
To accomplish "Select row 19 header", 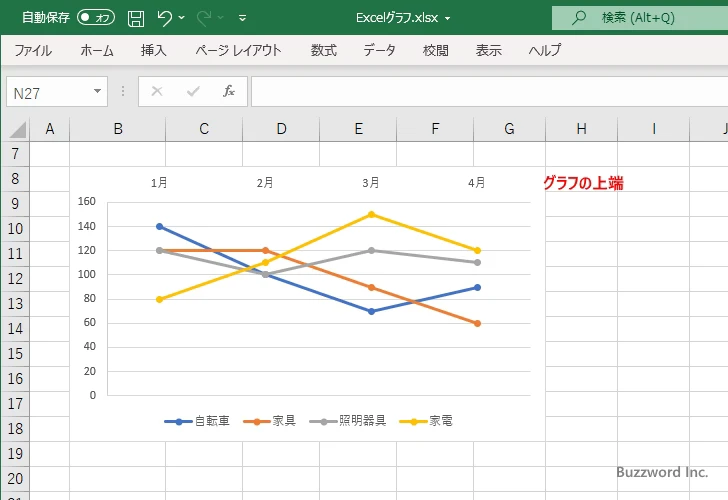I will click(15, 454).
